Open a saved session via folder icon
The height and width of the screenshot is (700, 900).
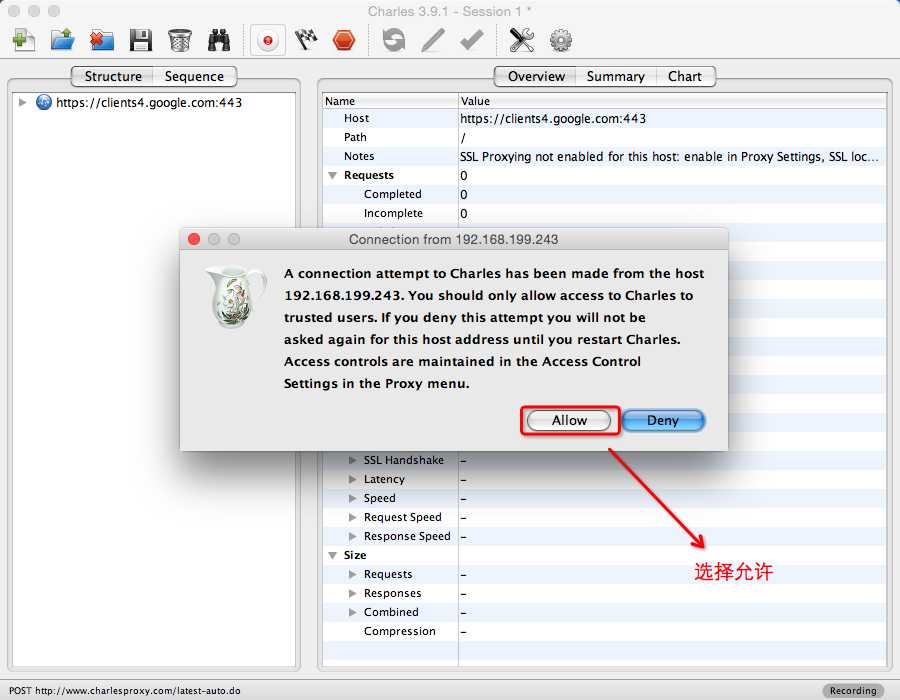(x=63, y=41)
